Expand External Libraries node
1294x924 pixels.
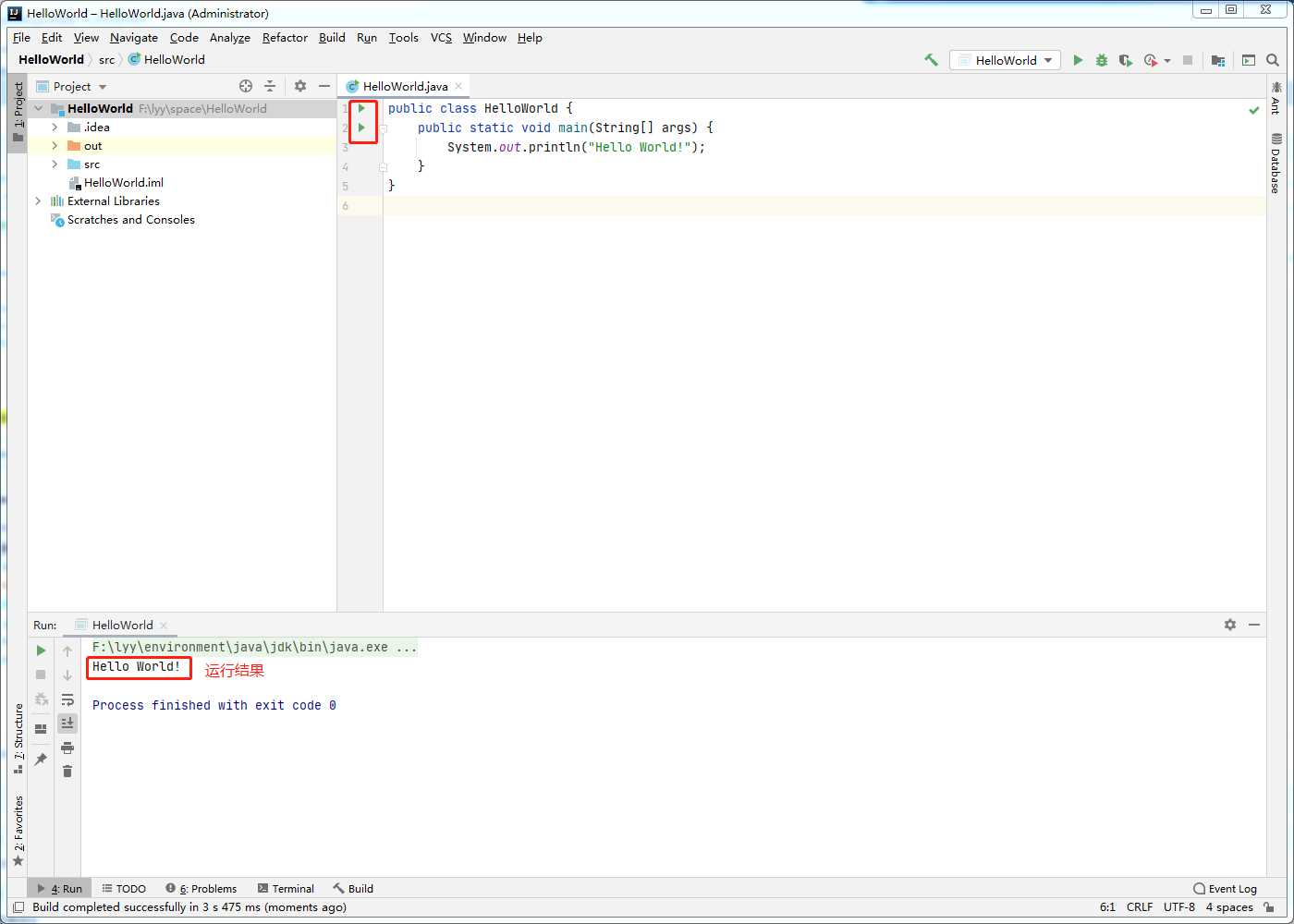tap(39, 201)
